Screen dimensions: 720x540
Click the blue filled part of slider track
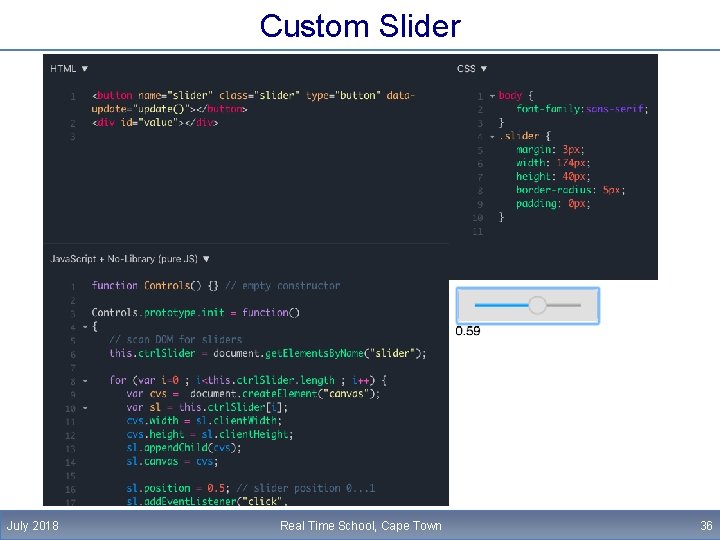[x=501, y=305]
